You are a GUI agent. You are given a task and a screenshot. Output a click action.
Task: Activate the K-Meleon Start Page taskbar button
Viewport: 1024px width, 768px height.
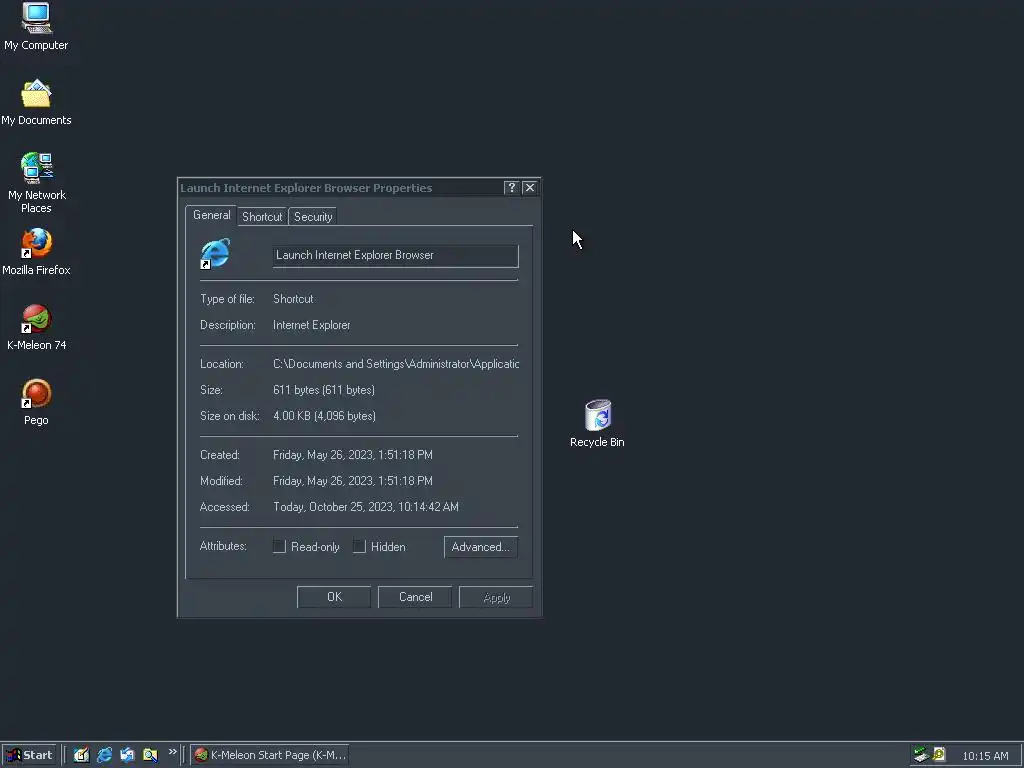(270, 755)
